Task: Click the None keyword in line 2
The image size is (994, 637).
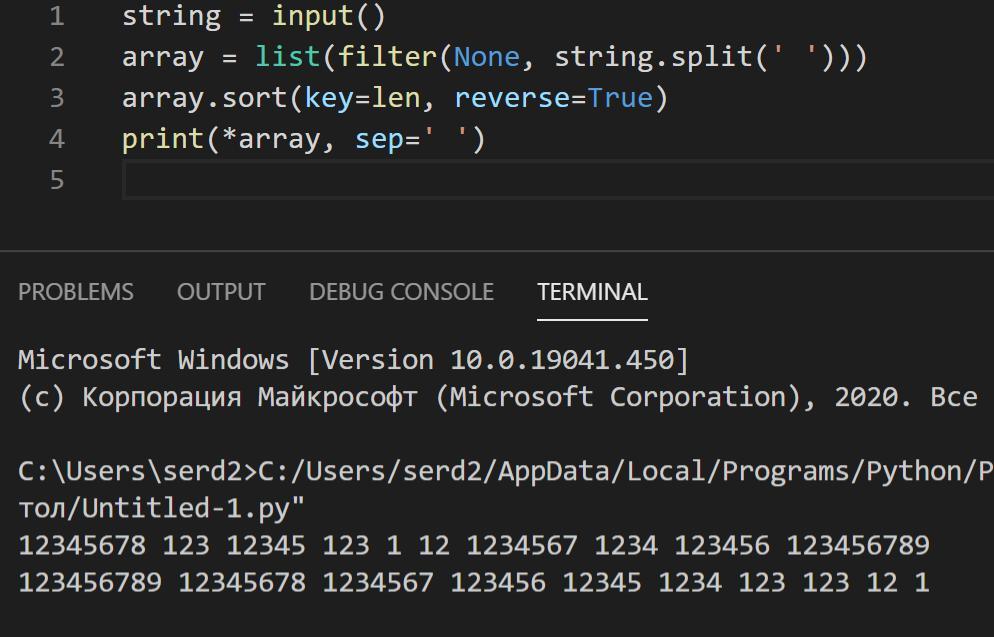Action: [x=486, y=57]
